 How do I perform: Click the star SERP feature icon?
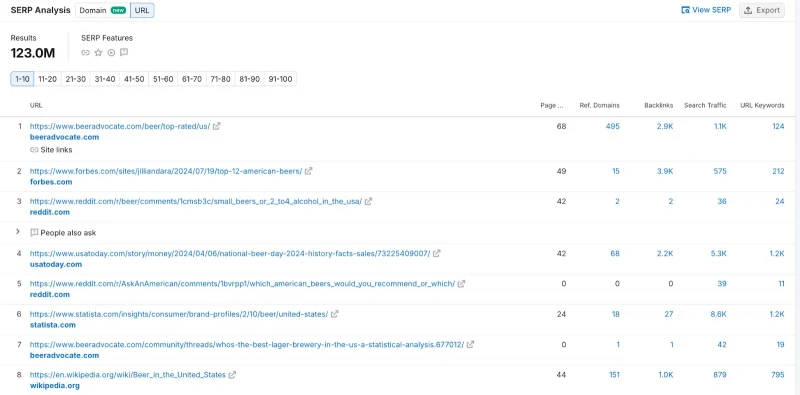click(x=98, y=53)
